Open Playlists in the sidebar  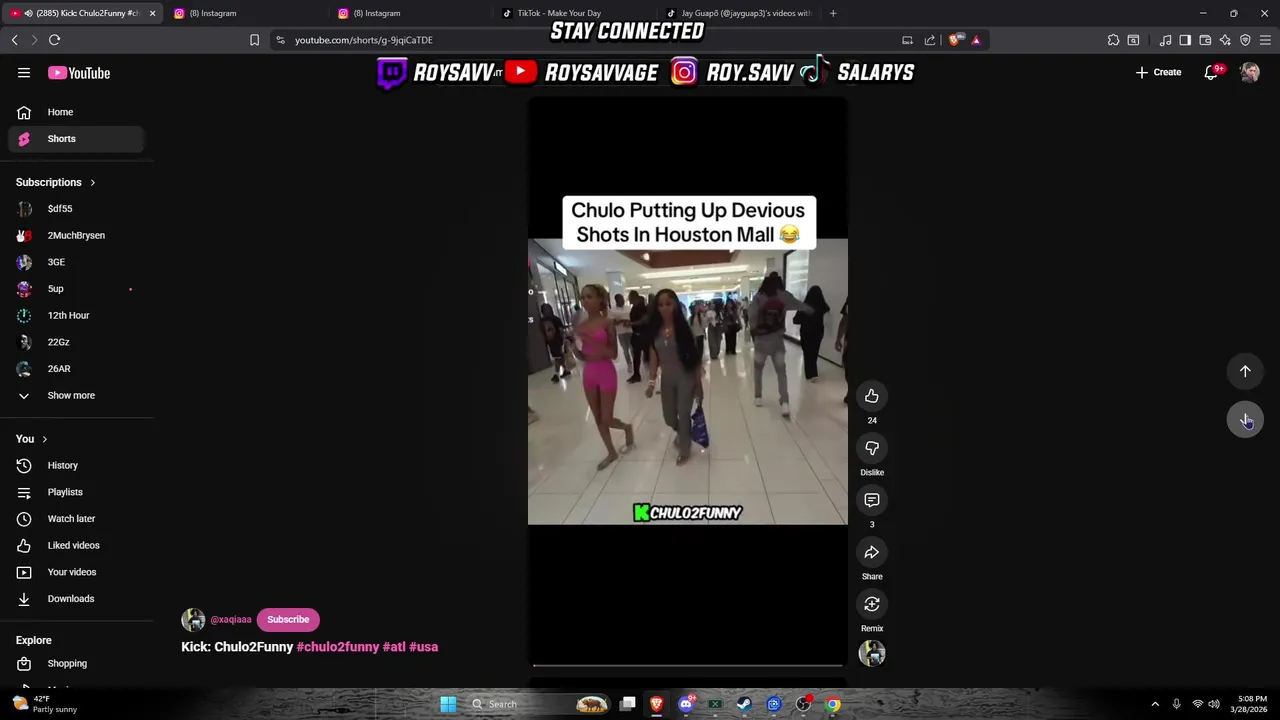tap(76, 492)
